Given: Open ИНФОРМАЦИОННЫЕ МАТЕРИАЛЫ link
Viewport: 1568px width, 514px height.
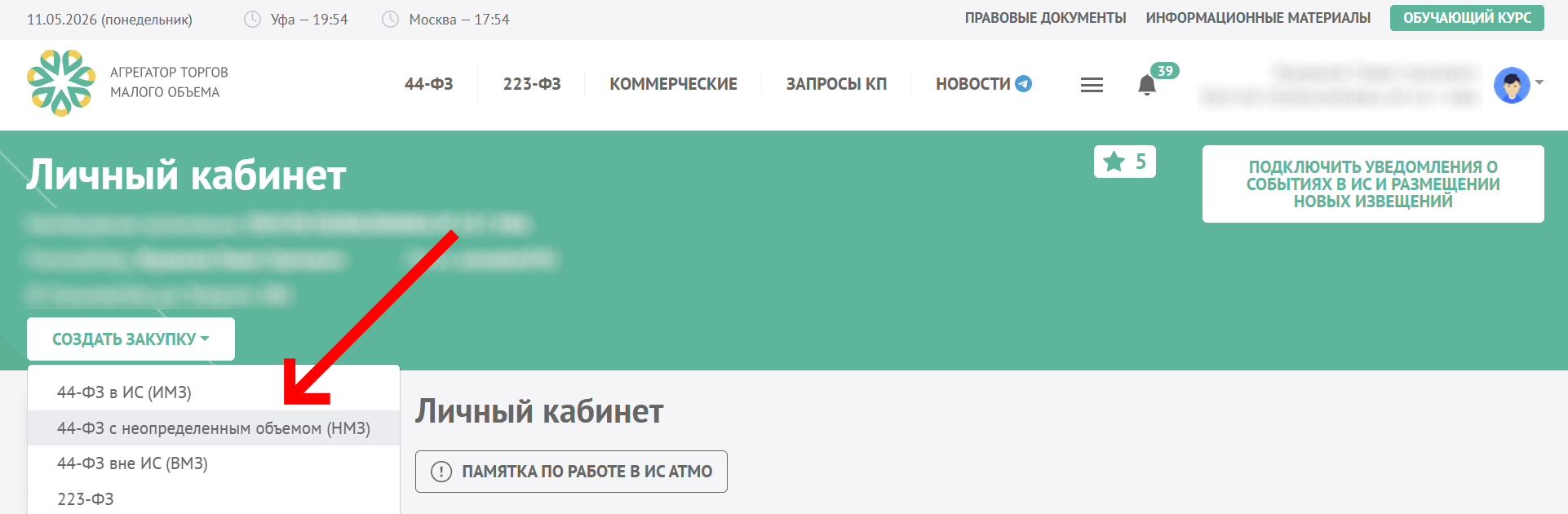Looking at the screenshot, I should (x=1258, y=18).
